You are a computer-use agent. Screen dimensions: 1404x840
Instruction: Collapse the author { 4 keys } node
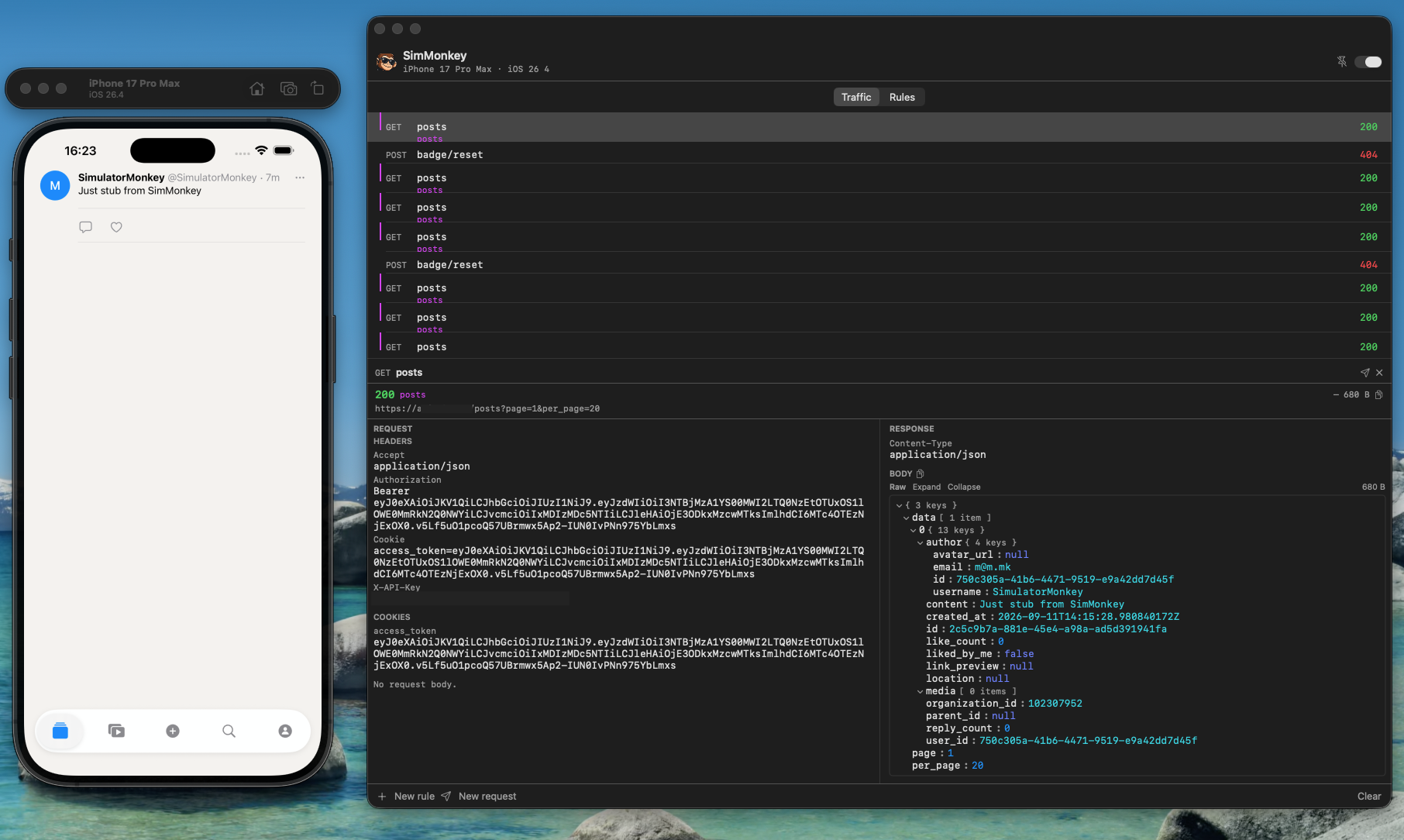click(920, 542)
